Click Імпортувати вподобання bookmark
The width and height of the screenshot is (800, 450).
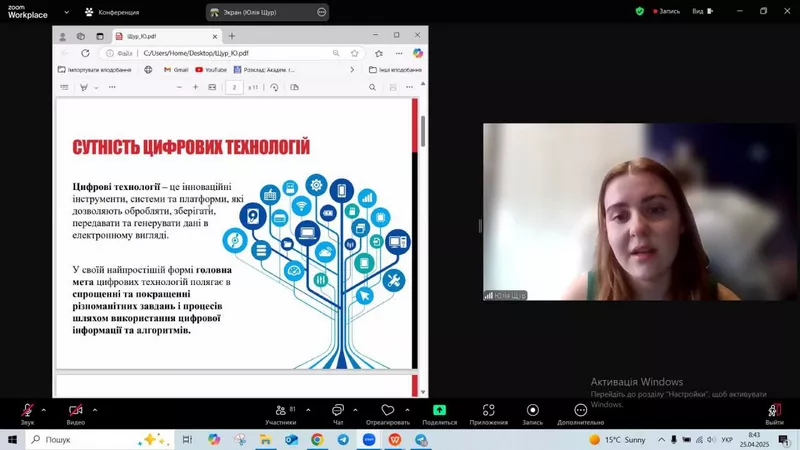pos(95,70)
